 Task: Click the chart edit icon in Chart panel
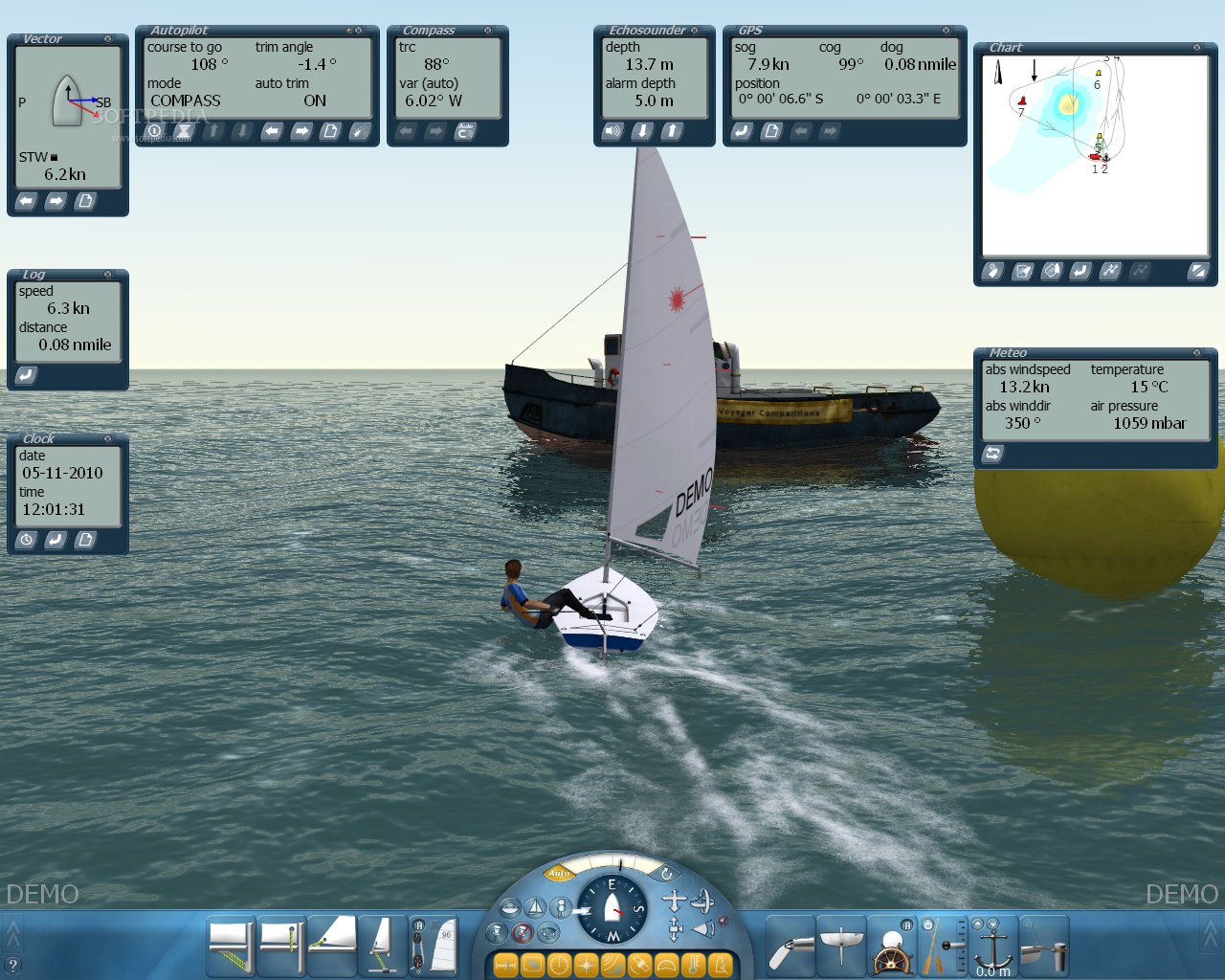pos(1022,272)
